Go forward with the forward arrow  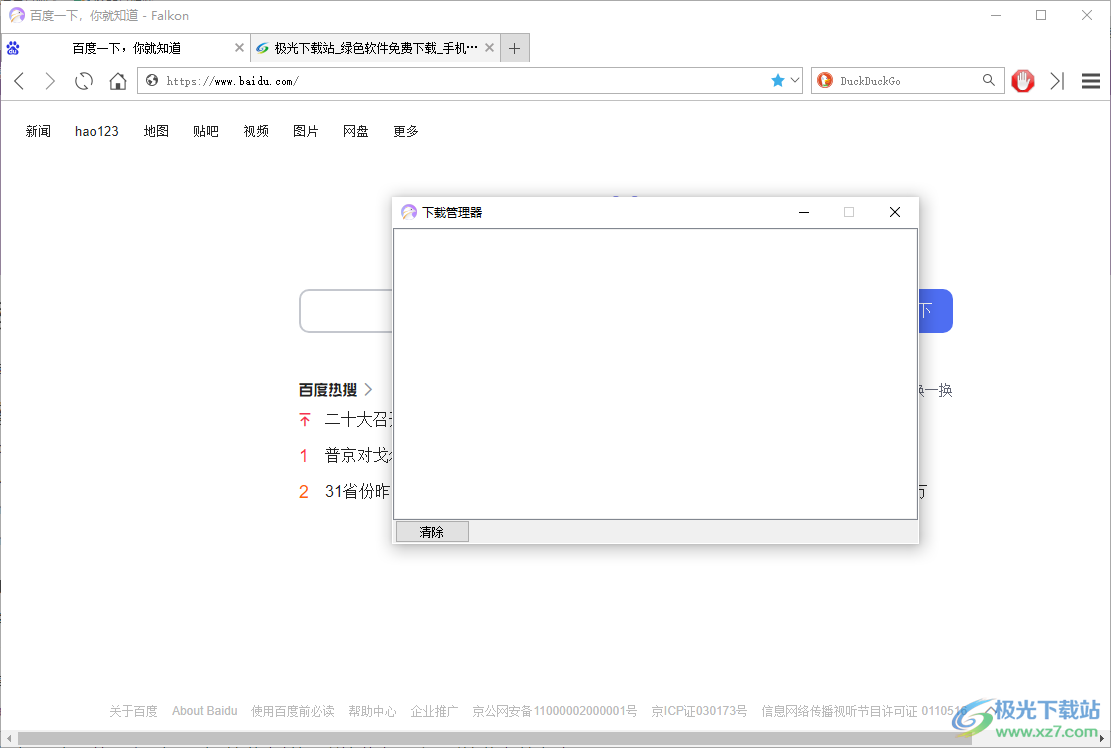click(x=50, y=81)
